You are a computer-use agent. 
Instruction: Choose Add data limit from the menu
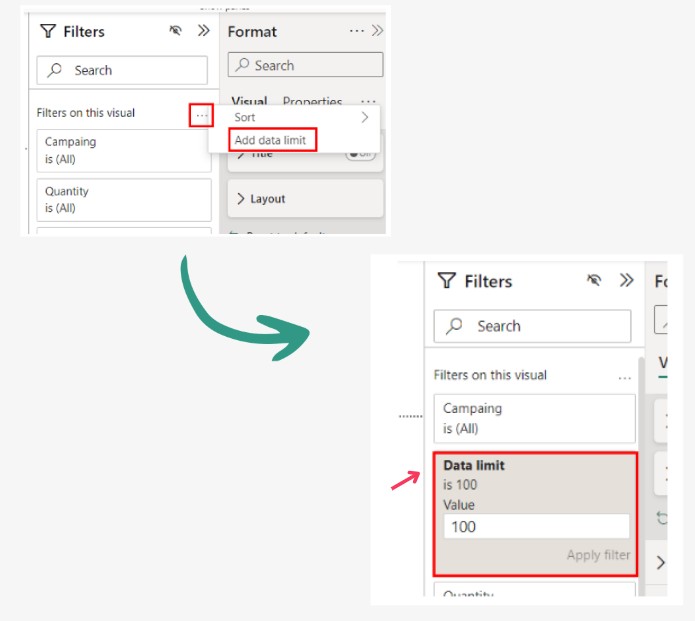pos(270,140)
